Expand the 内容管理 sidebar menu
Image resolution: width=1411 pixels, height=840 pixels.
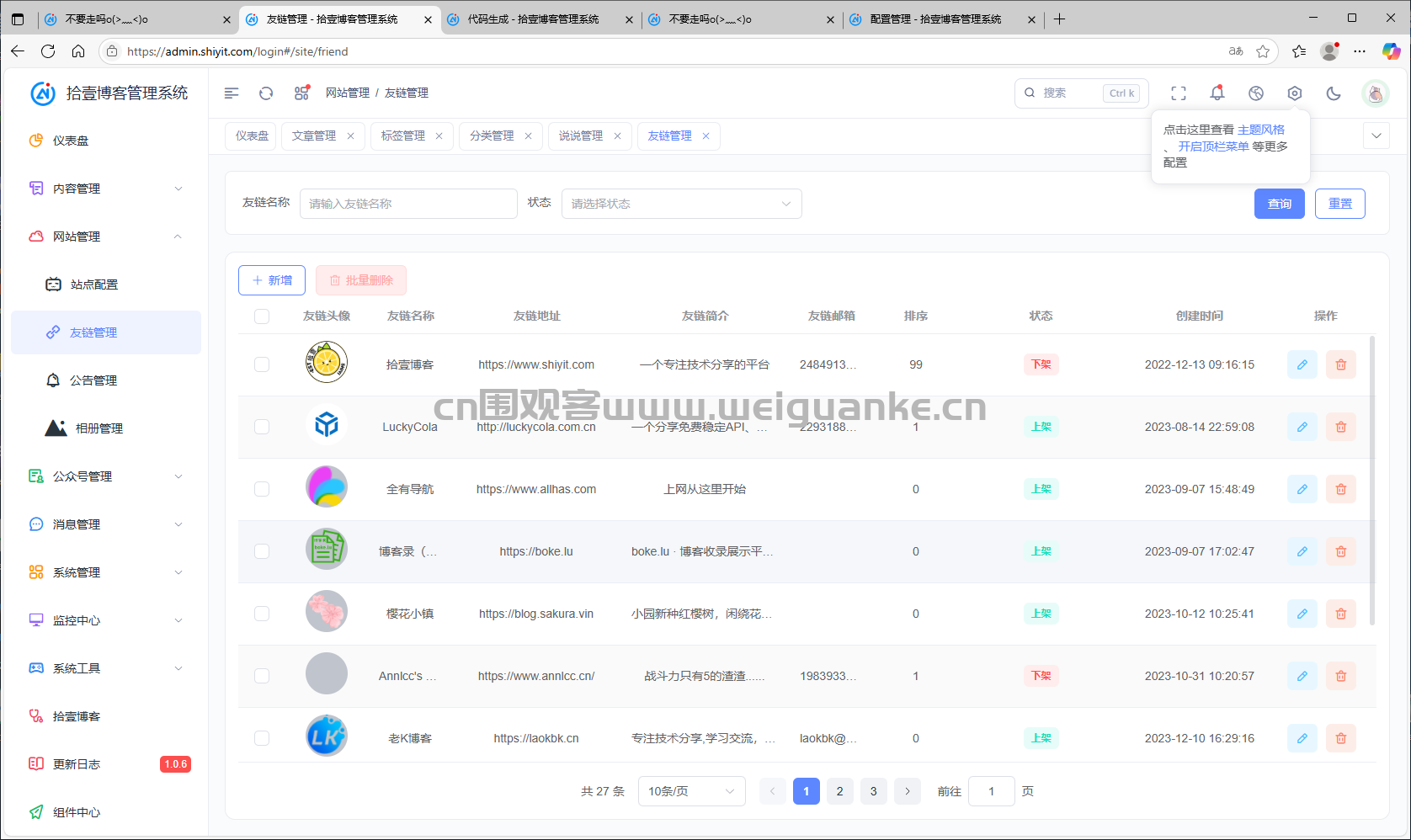(106, 189)
